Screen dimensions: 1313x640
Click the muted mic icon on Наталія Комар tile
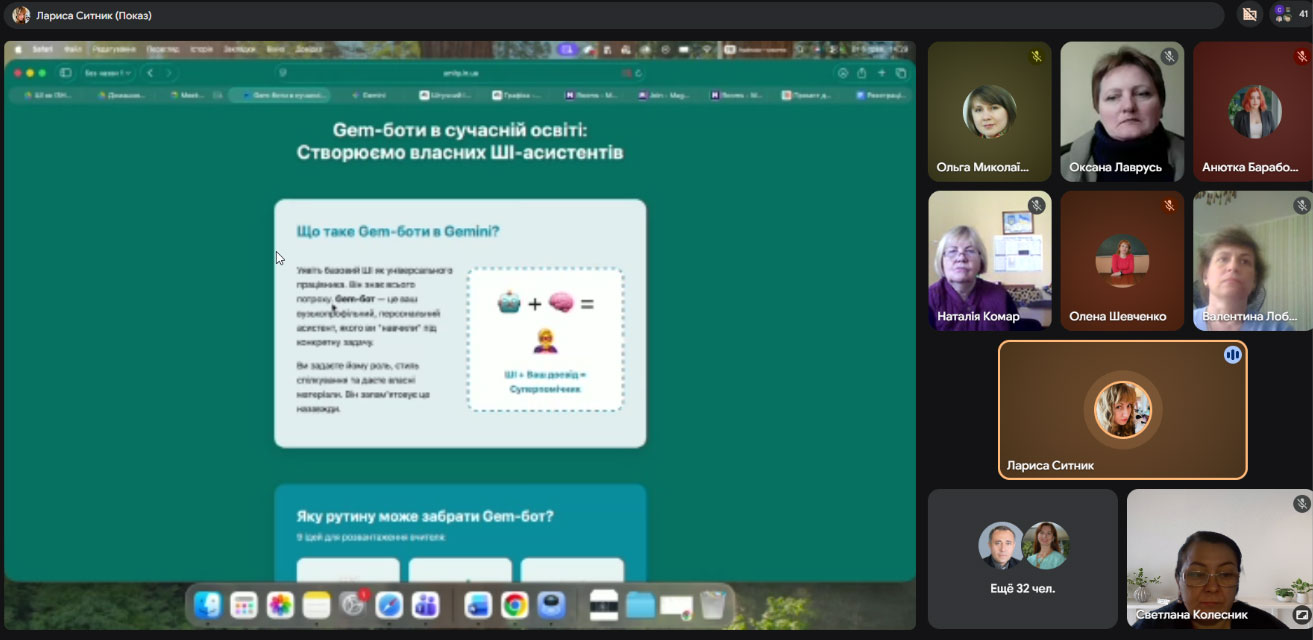(x=1037, y=206)
